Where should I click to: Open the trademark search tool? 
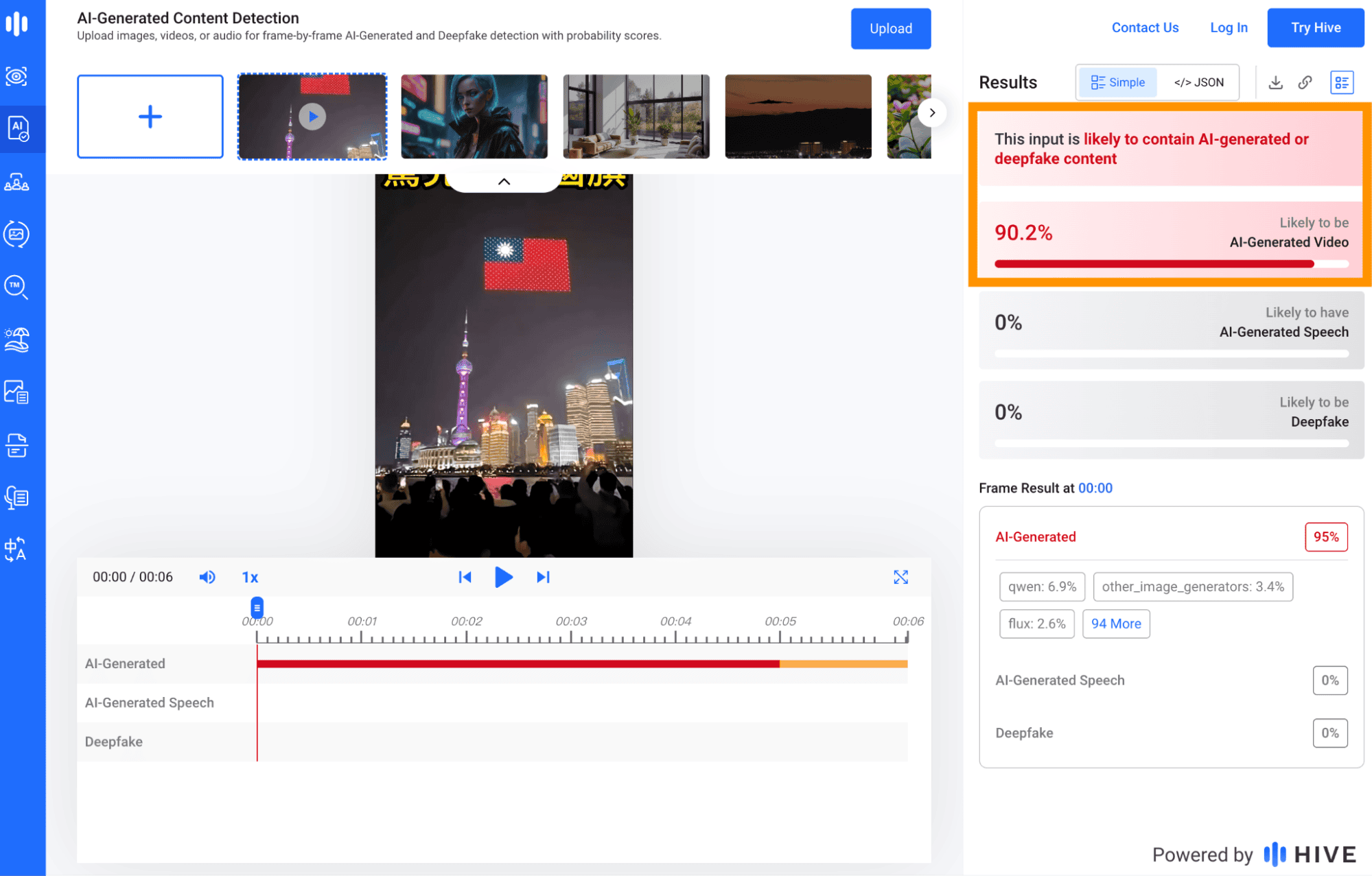(17, 287)
